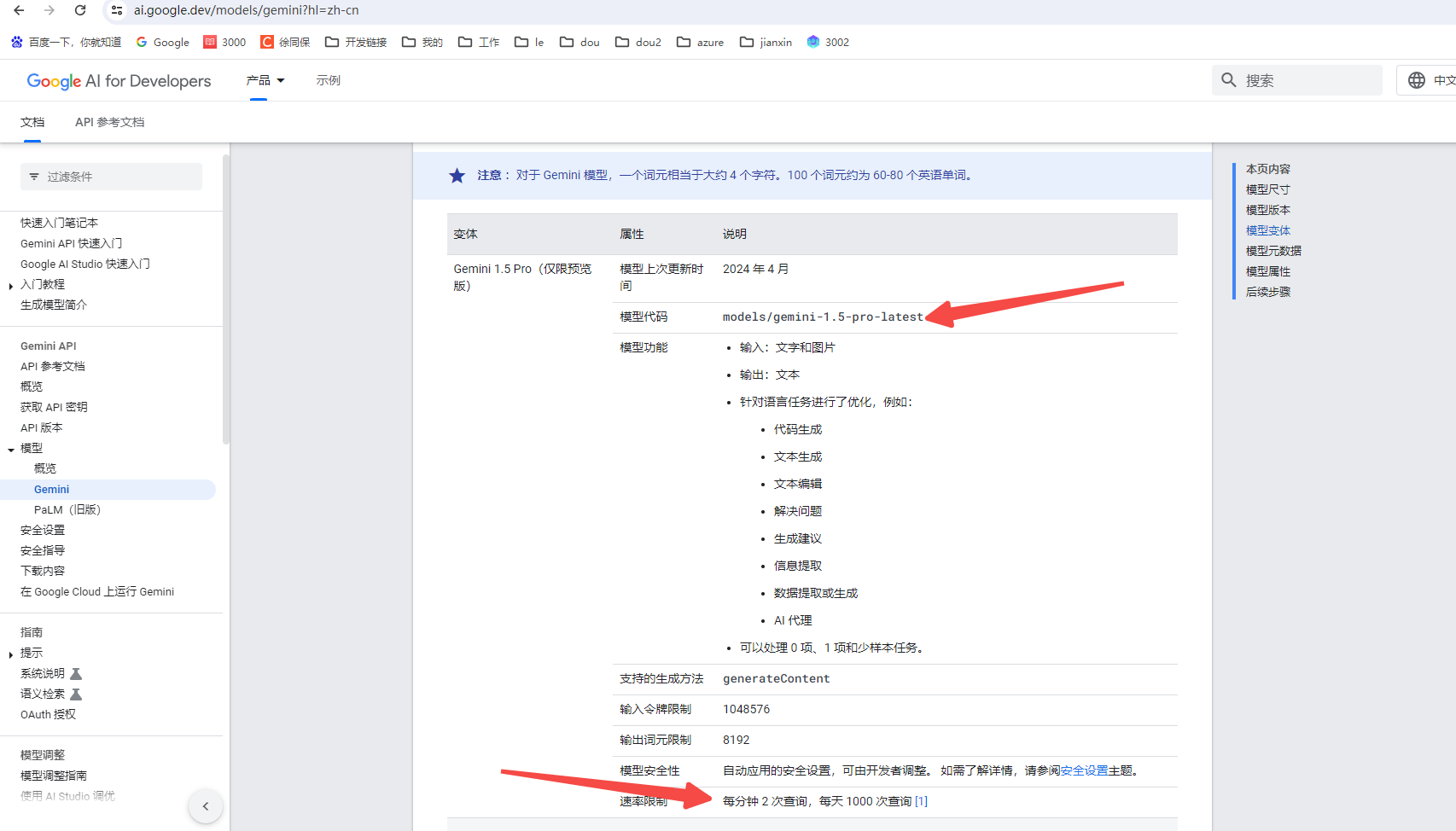
Task: Open sidebar API 参考文档 under Gemini API
Action: [53, 366]
